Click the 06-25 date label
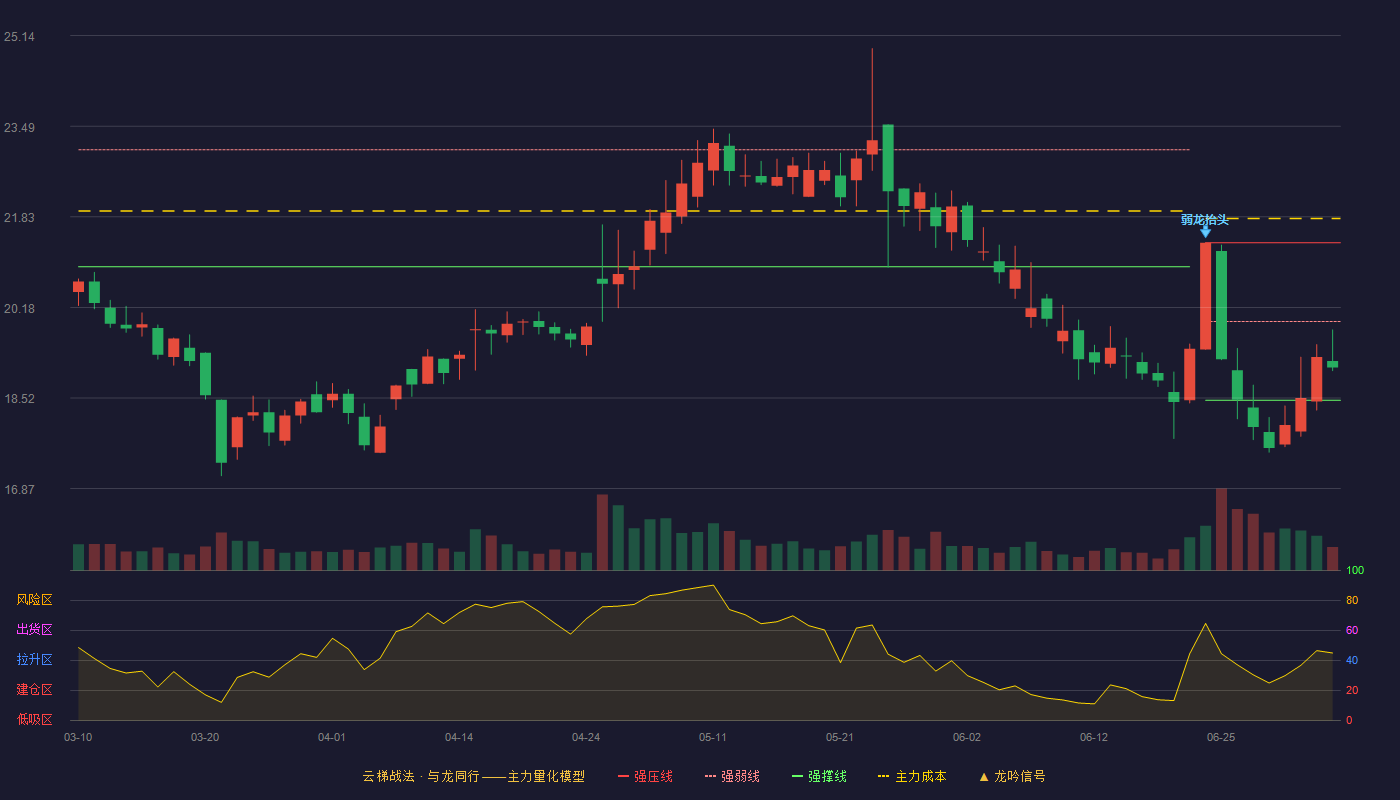Viewport: 1400px width, 800px height. pyautogui.click(x=1221, y=737)
